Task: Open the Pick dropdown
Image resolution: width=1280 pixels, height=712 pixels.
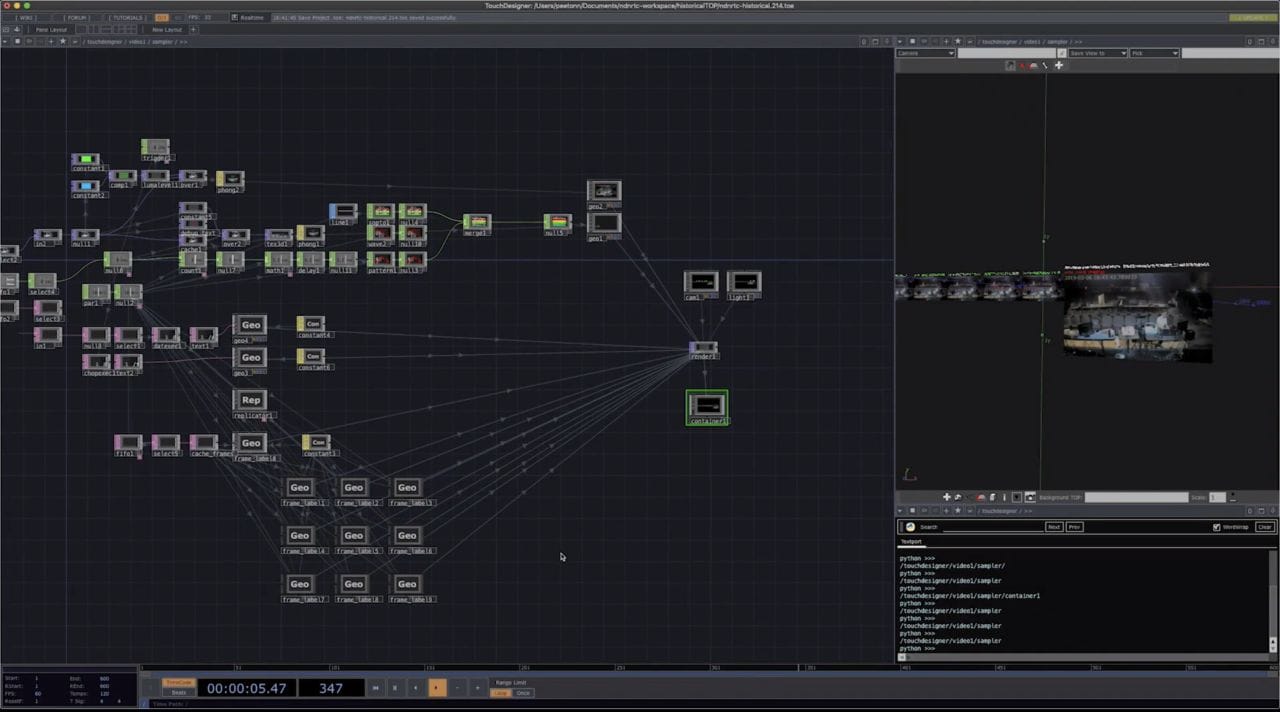Action: (x=1154, y=53)
